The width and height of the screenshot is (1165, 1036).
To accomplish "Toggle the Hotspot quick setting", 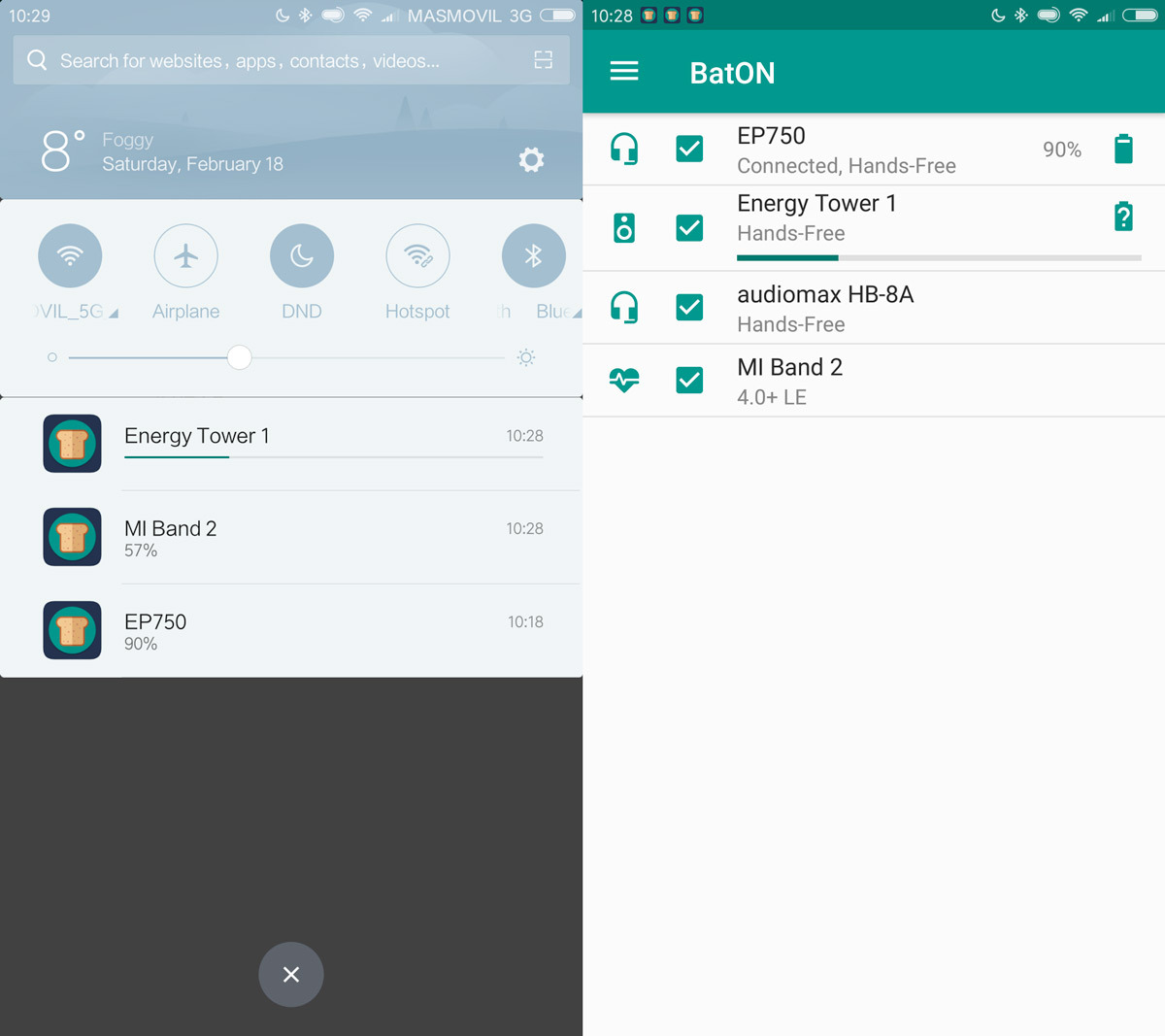I will tap(417, 256).
